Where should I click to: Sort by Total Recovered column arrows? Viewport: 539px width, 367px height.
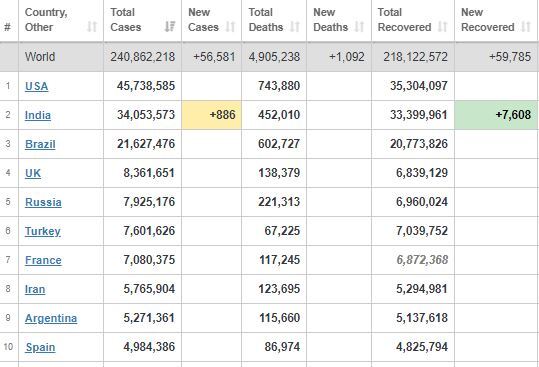point(442,26)
